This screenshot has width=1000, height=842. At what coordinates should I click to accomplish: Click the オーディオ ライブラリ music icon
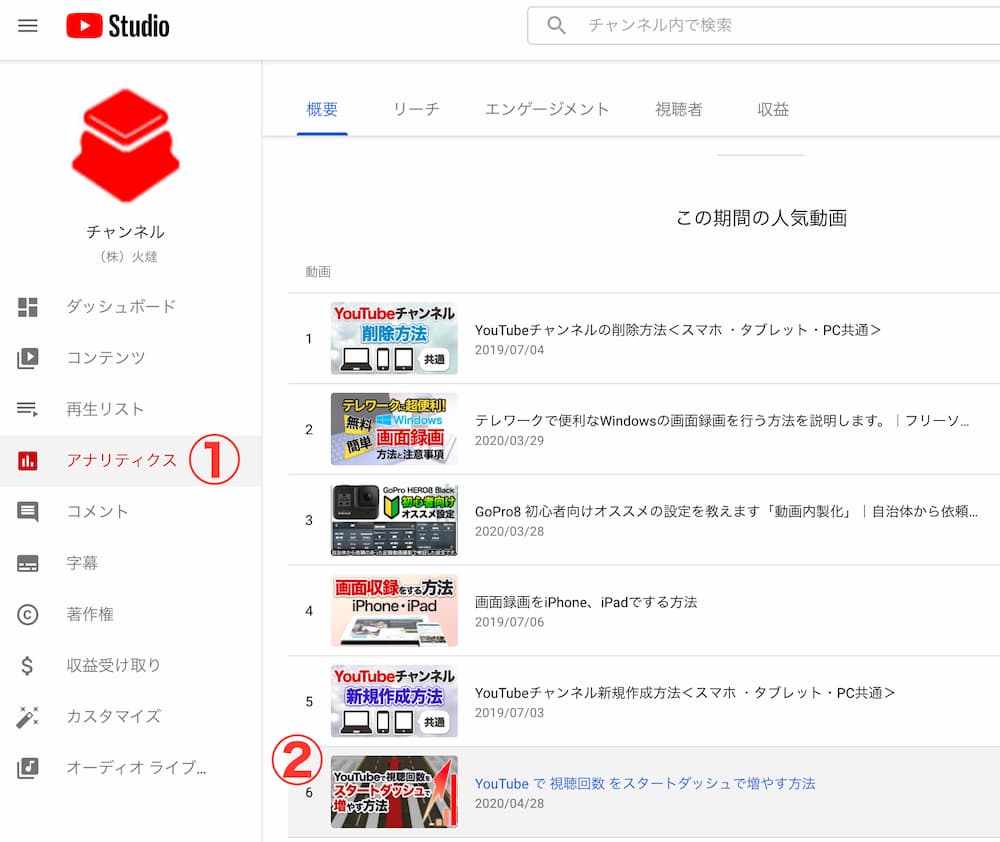[x=27, y=768]
